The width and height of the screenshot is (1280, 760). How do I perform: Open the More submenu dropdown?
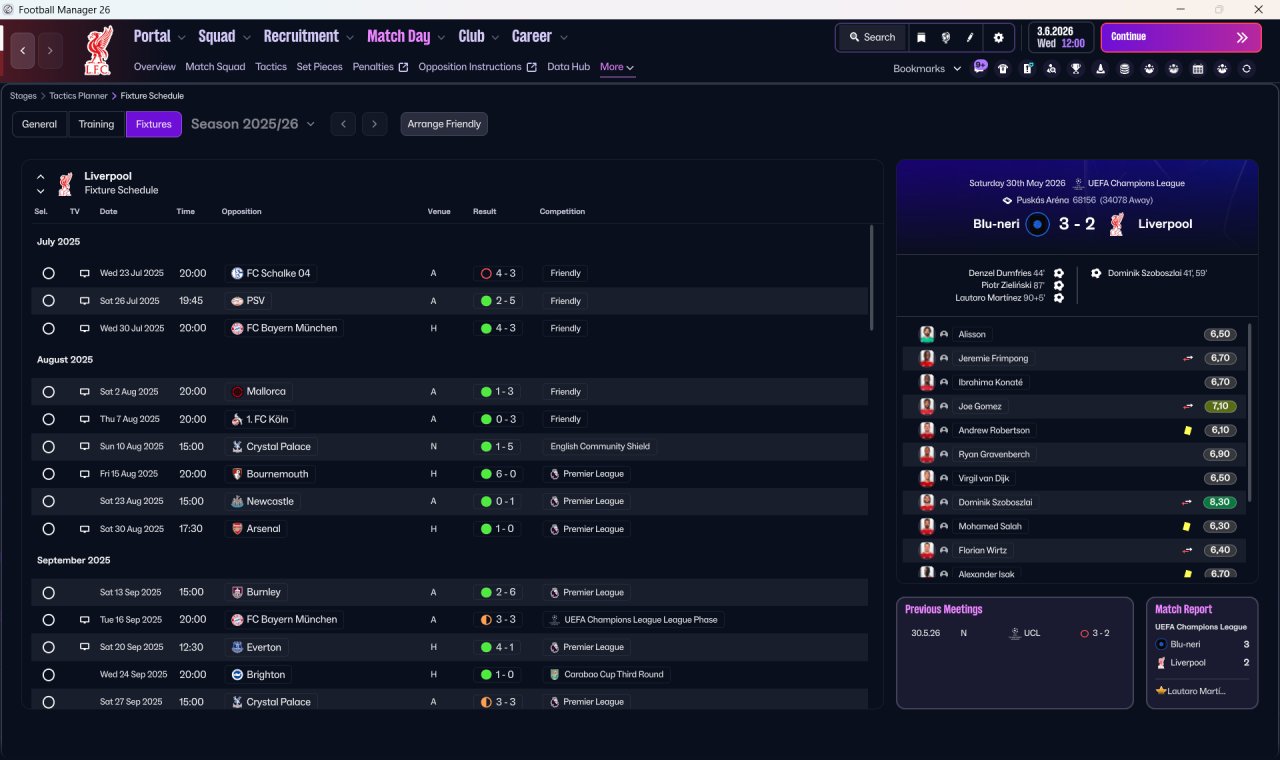pos(617,67)
